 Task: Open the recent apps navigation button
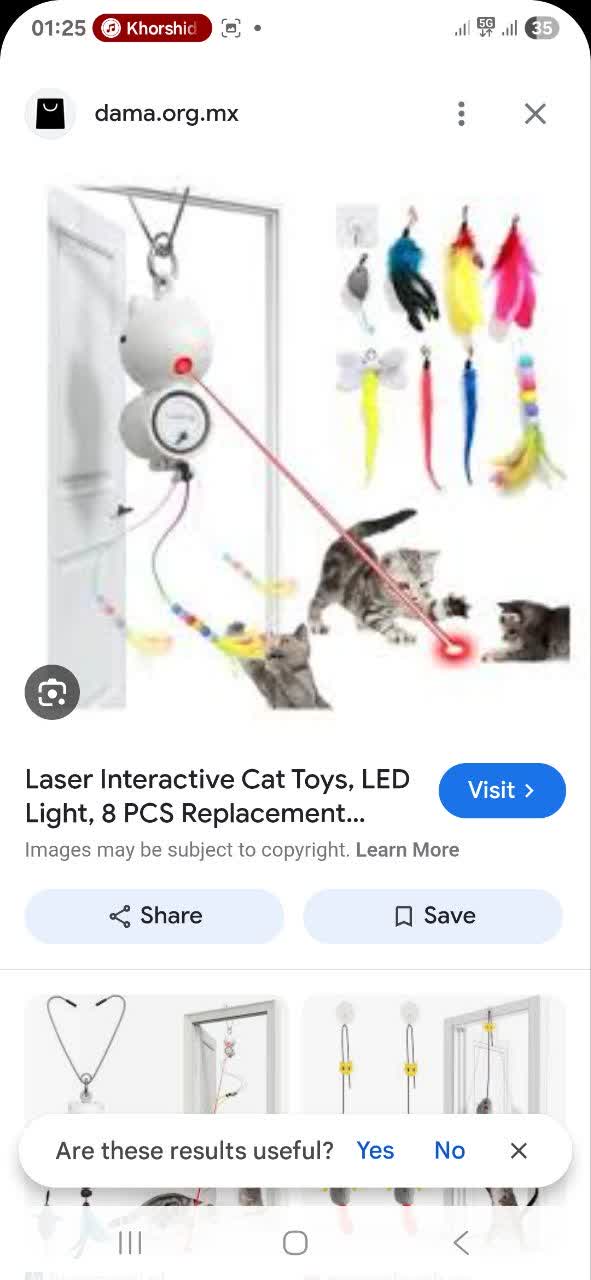point(130,1243)
